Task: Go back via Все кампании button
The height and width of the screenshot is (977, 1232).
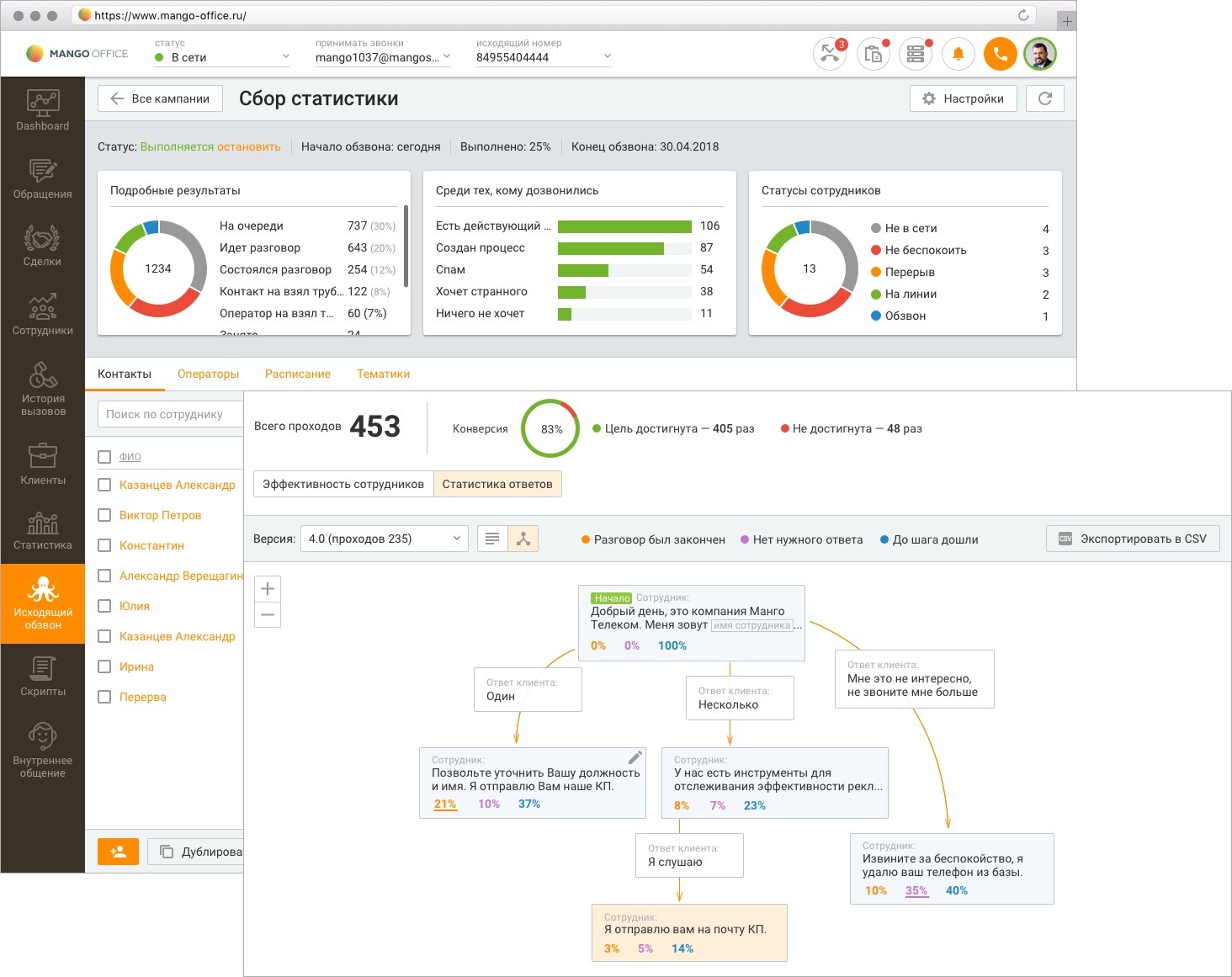Action: coord(160,98)
